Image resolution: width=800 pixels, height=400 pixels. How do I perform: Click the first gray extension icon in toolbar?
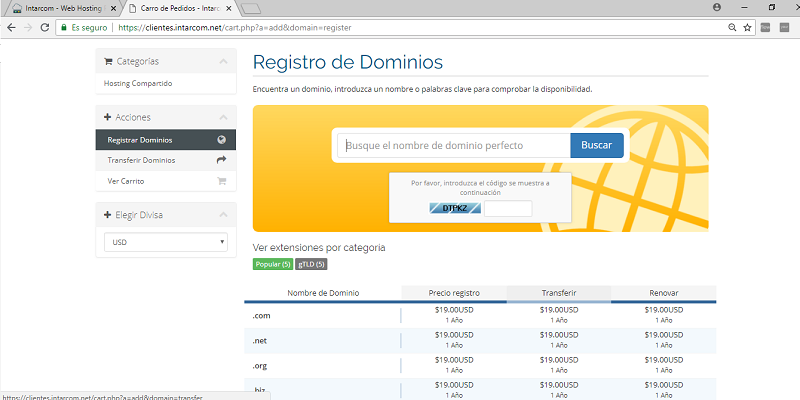pos(765,28)
